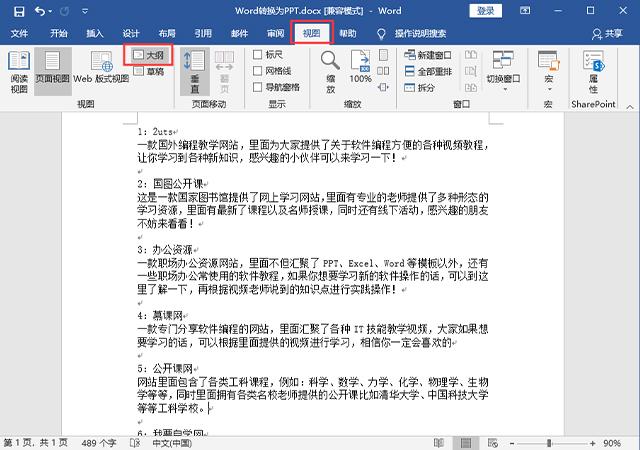Open the 宏 macros dropdown
The width and height of the screenshot is (640, 450).
549,71
